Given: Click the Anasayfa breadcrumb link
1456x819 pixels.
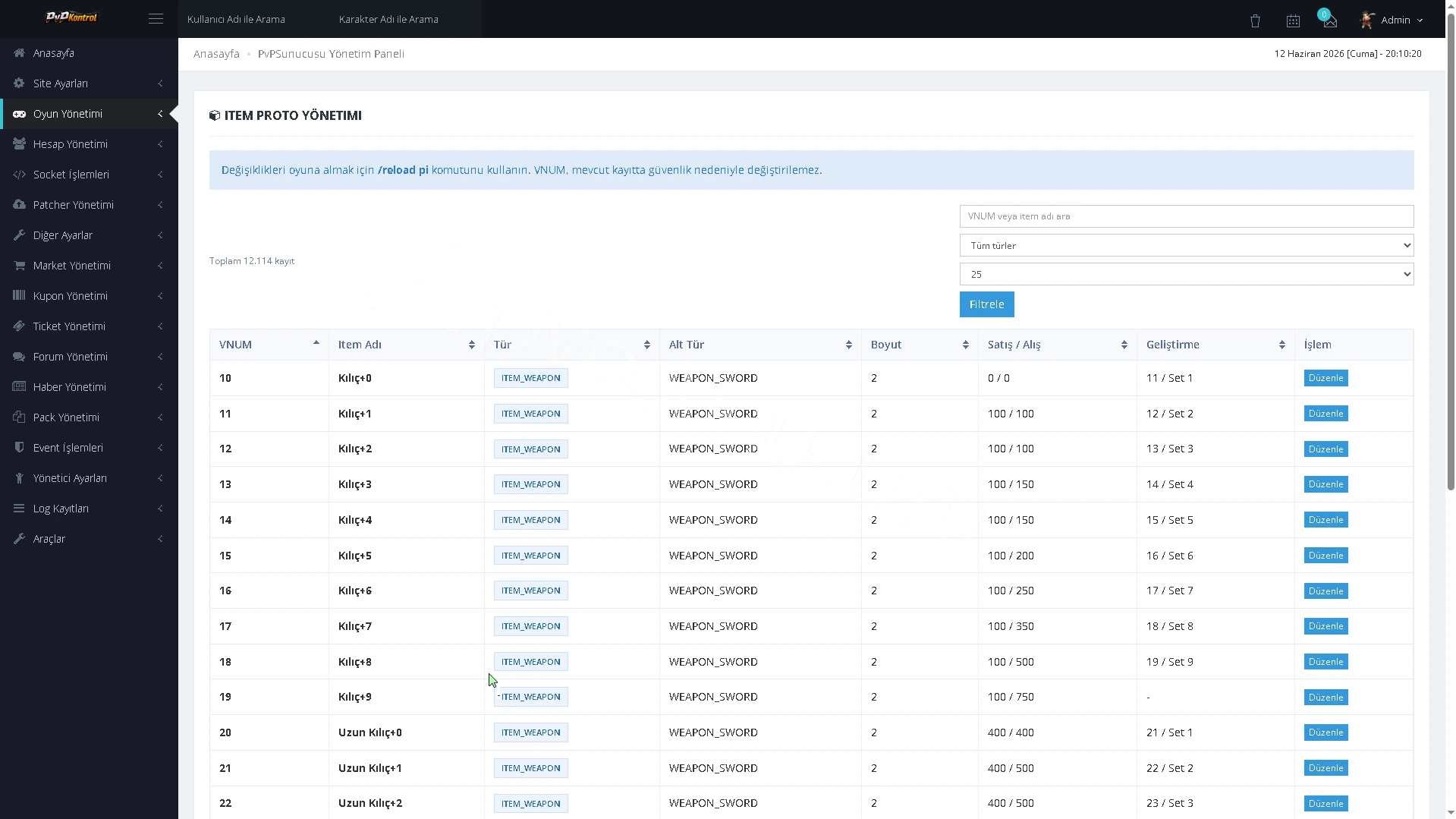Looking at the screenshot, I should click(x=216, y=54).
